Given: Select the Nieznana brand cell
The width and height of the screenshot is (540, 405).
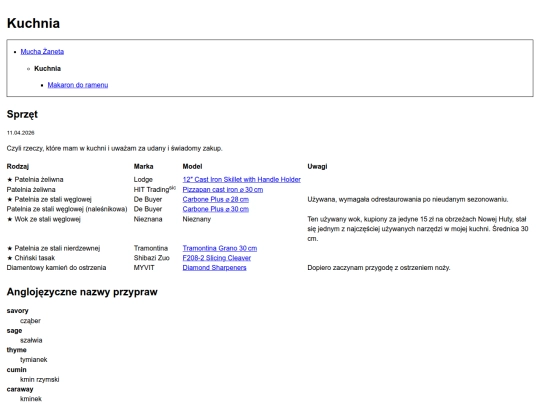Looking at the screenshot, I should 148,219.
